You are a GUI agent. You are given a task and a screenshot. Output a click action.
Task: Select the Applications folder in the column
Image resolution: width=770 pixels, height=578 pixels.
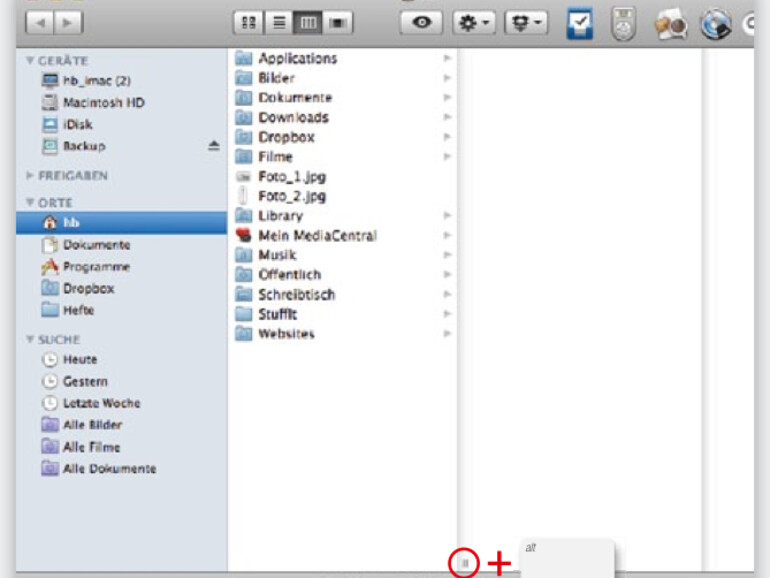[x=343, y=58]
